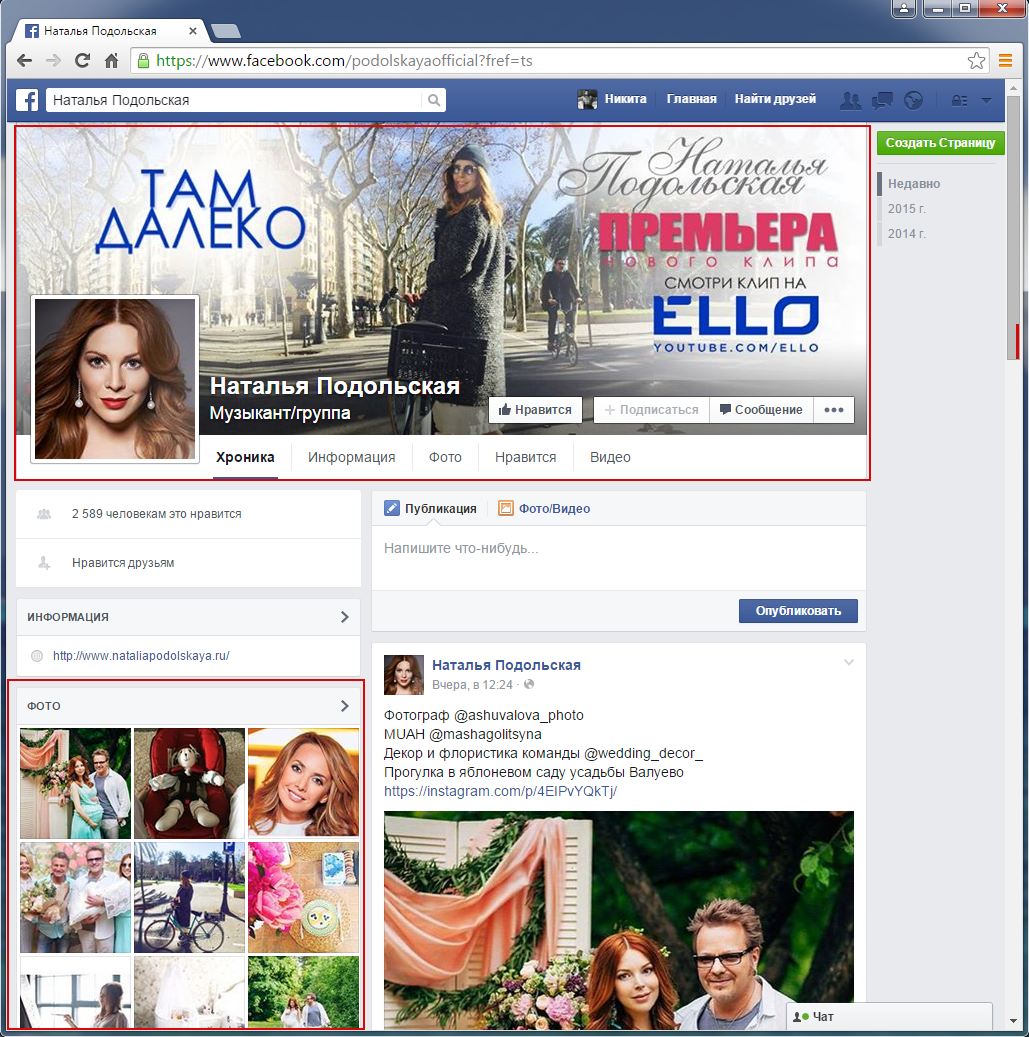The width and height of the screenshot is (1029, 1037).
Task: Bookmark page with the star icon
Action: click(976, 61)
